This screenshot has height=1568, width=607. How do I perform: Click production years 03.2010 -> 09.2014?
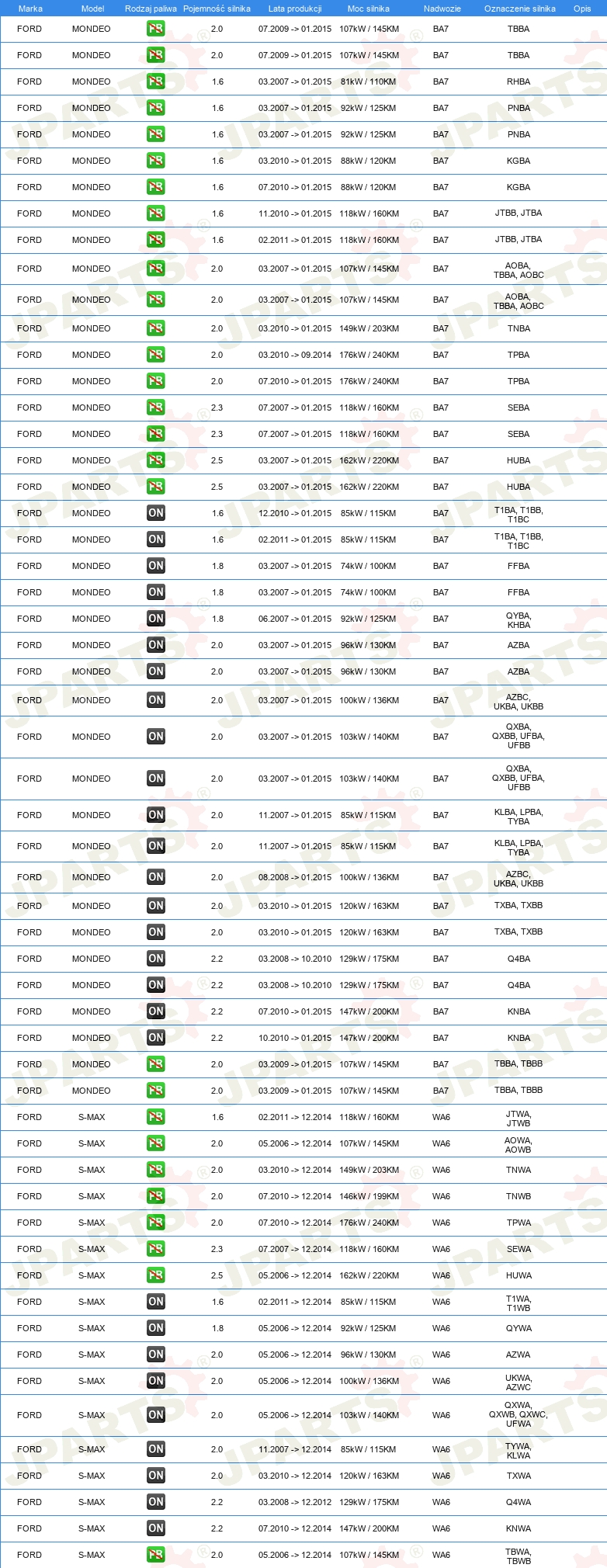coord(295,355)
